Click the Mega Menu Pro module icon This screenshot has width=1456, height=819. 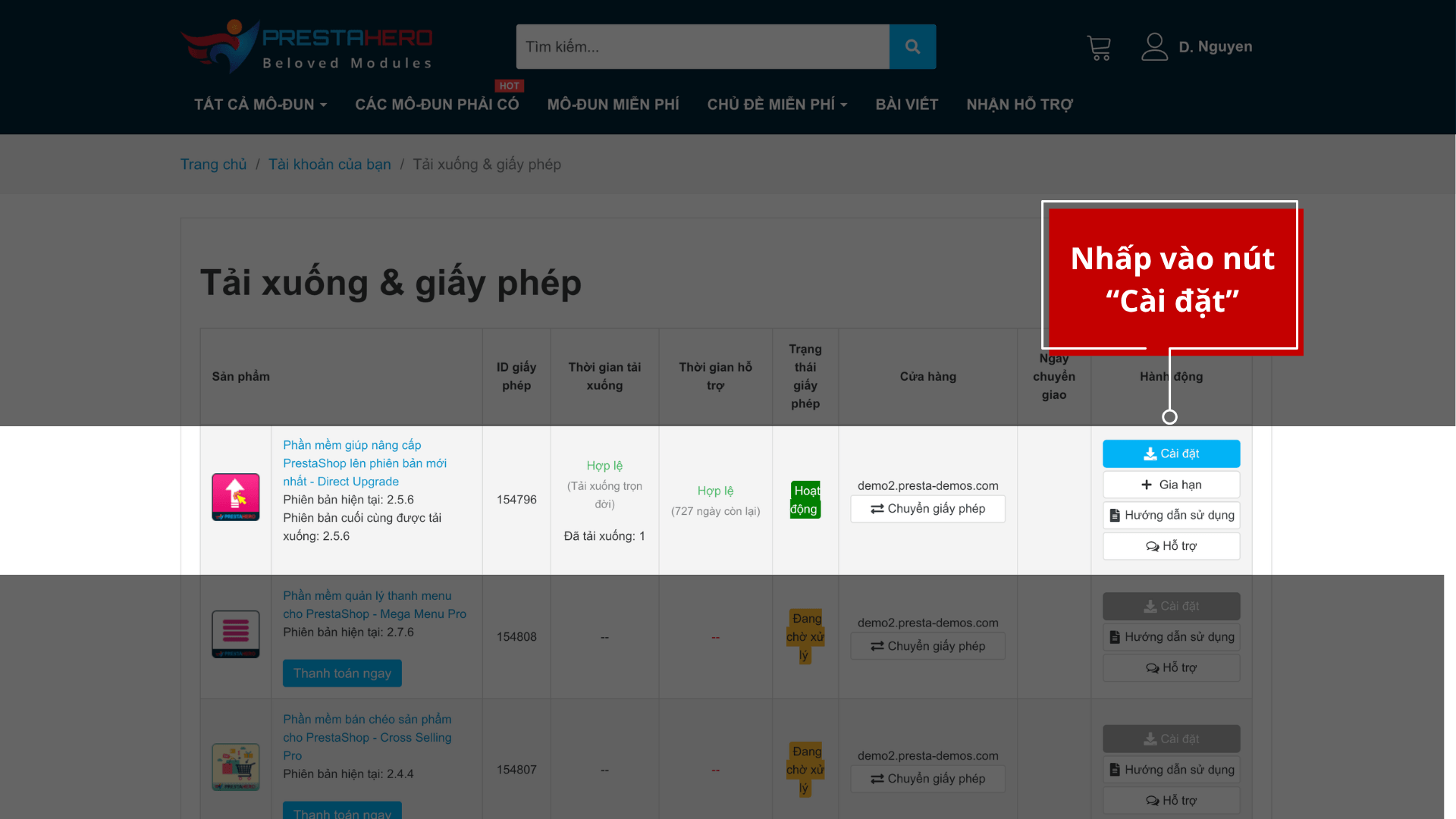(x=236, y=634)
